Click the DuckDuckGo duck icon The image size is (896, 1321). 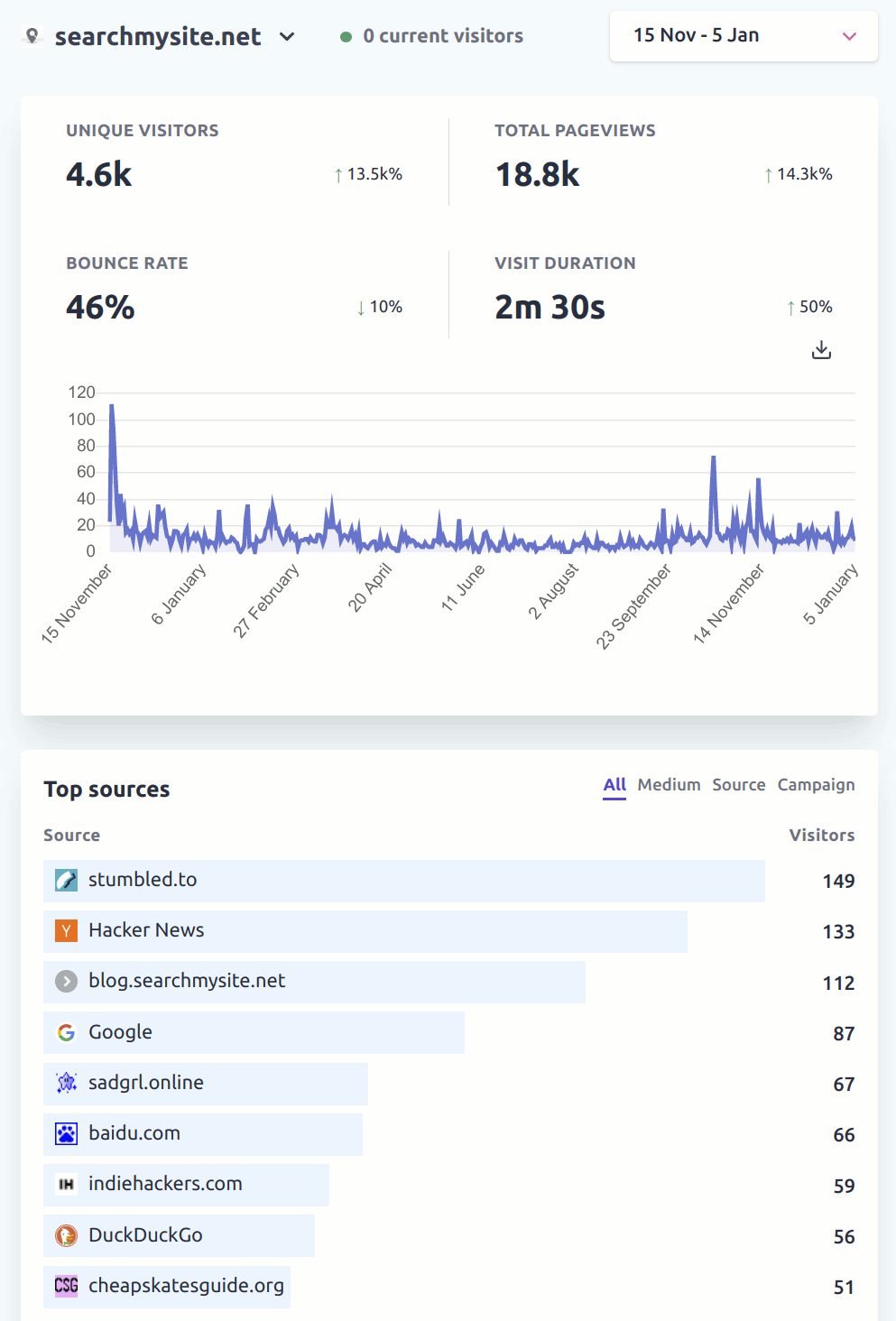click(x=67, y=1235)
